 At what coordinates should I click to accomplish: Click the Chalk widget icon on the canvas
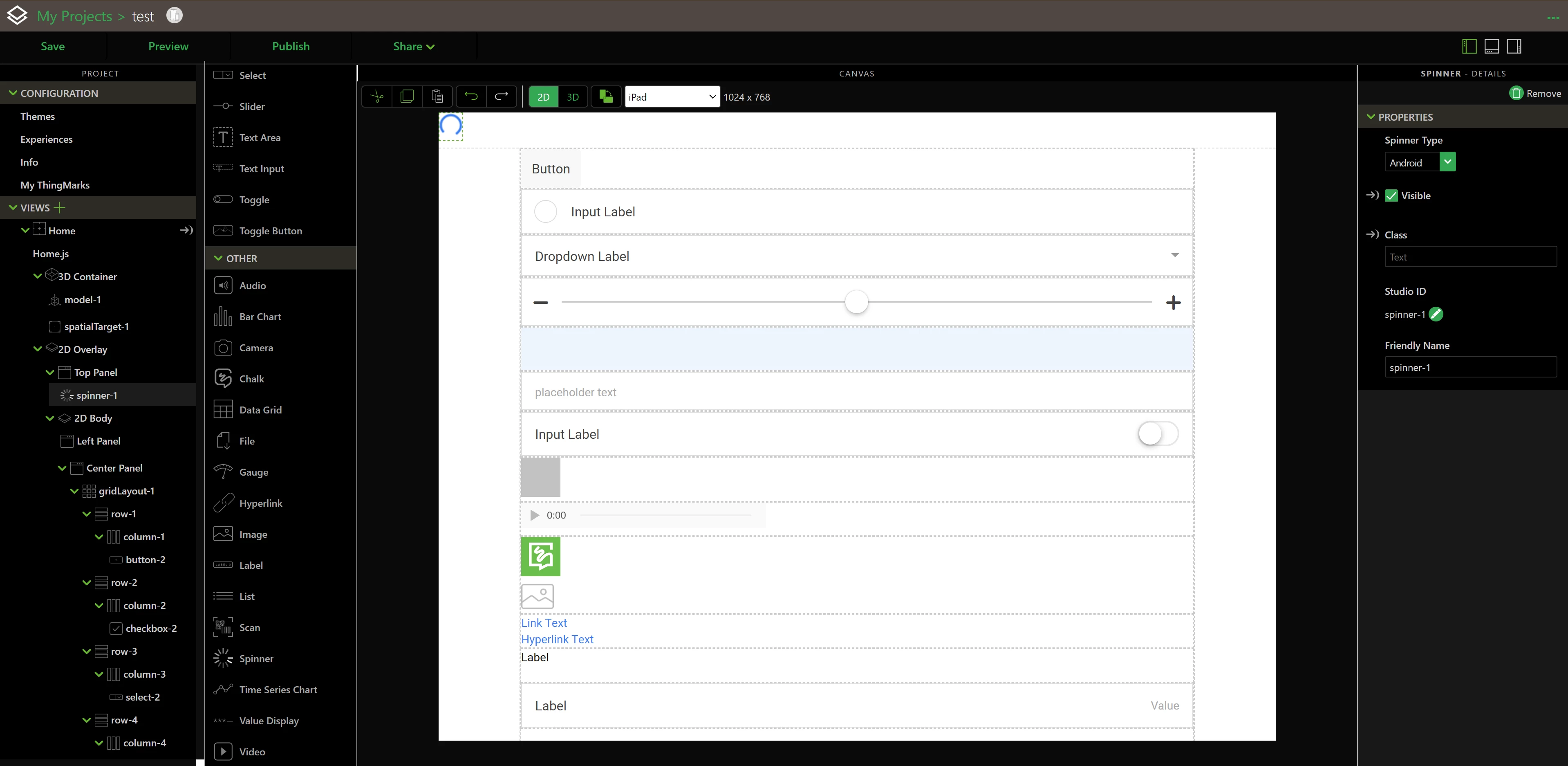[540, 556]
